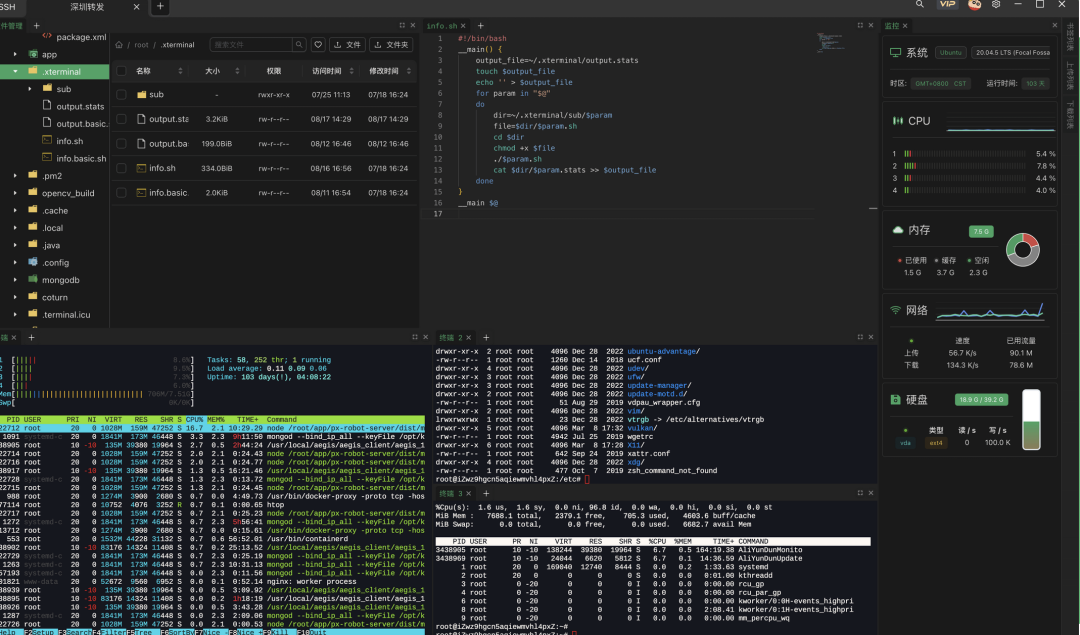Image resolution: width=1080 pixels, height=635 pixels.
Task: Expand the .pm2 folder
Action: coord(15,176)
